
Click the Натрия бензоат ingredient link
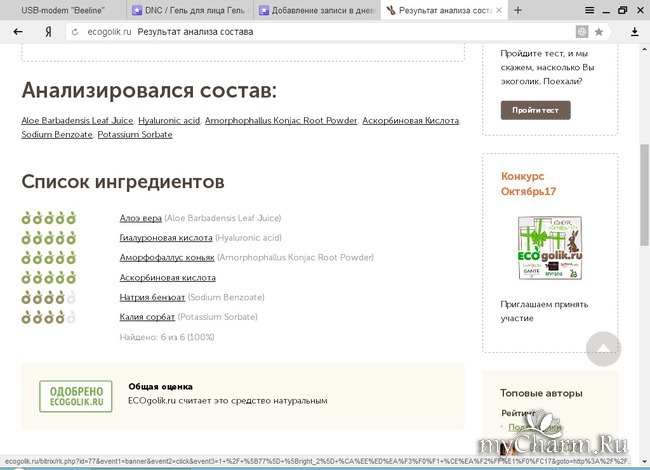152,298
